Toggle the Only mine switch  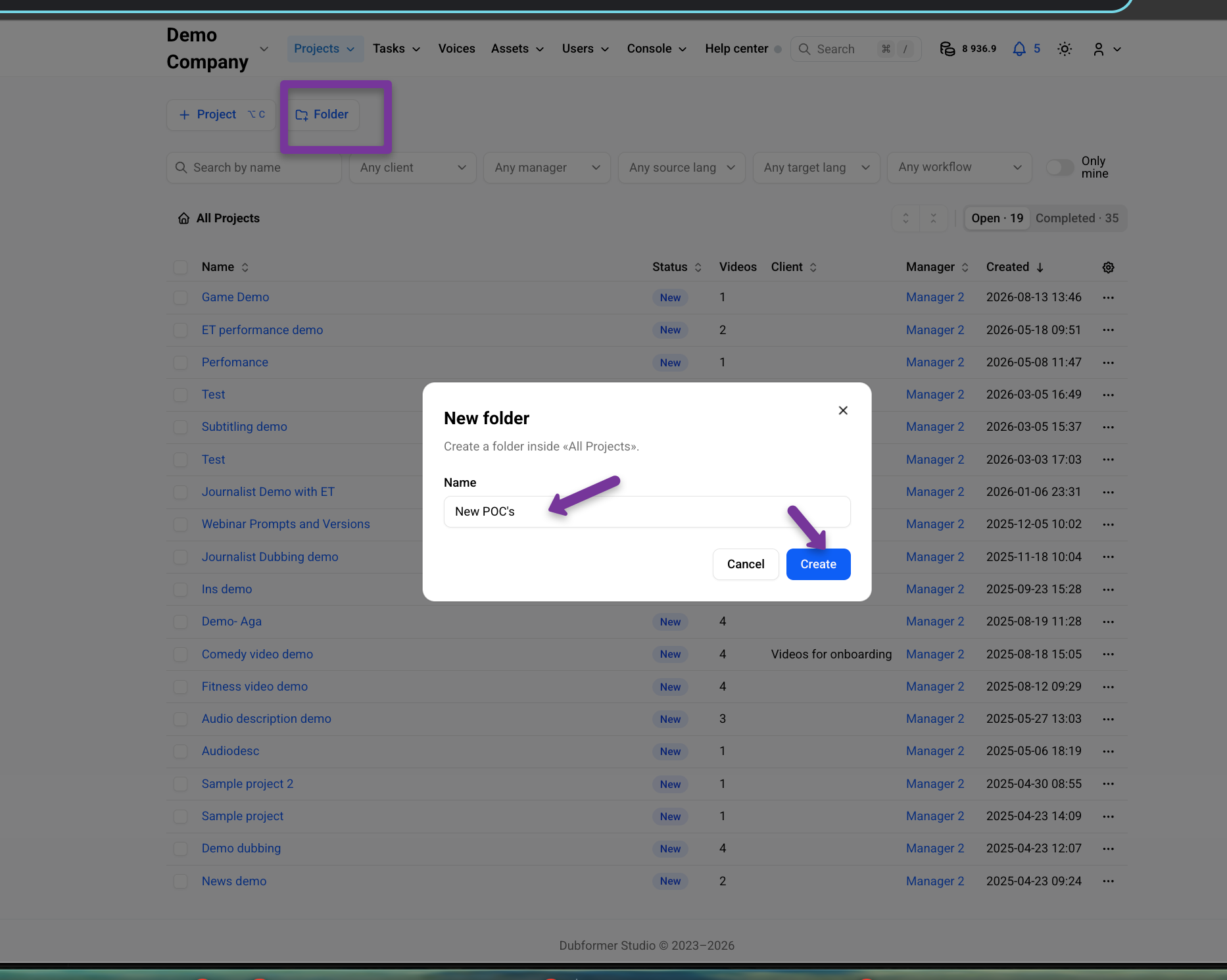tap(1059, 167)
